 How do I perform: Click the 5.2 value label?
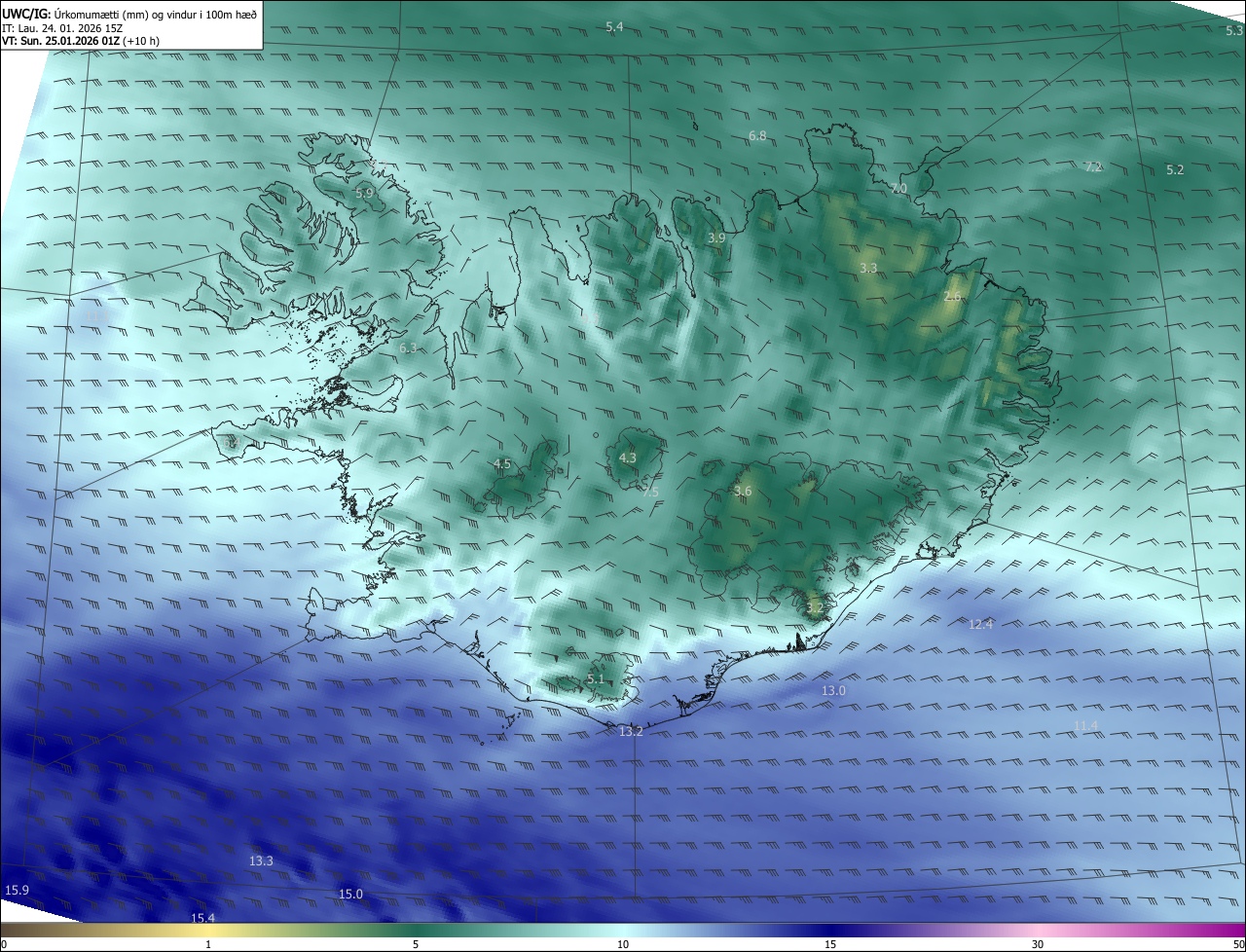1175,170
